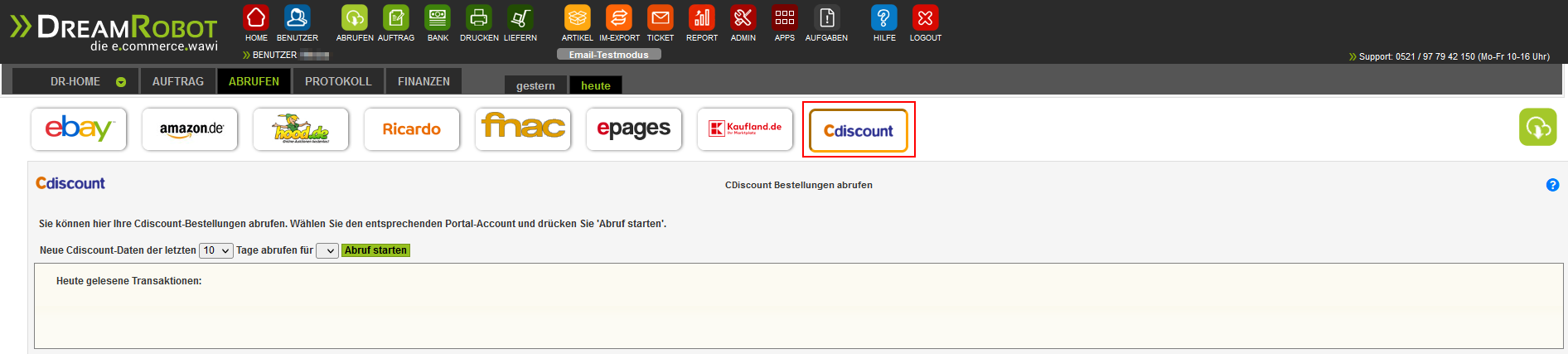Open the LIEFERN delivery icon
This screenshot has height=354, width=1568.
[x=520, y=17]
